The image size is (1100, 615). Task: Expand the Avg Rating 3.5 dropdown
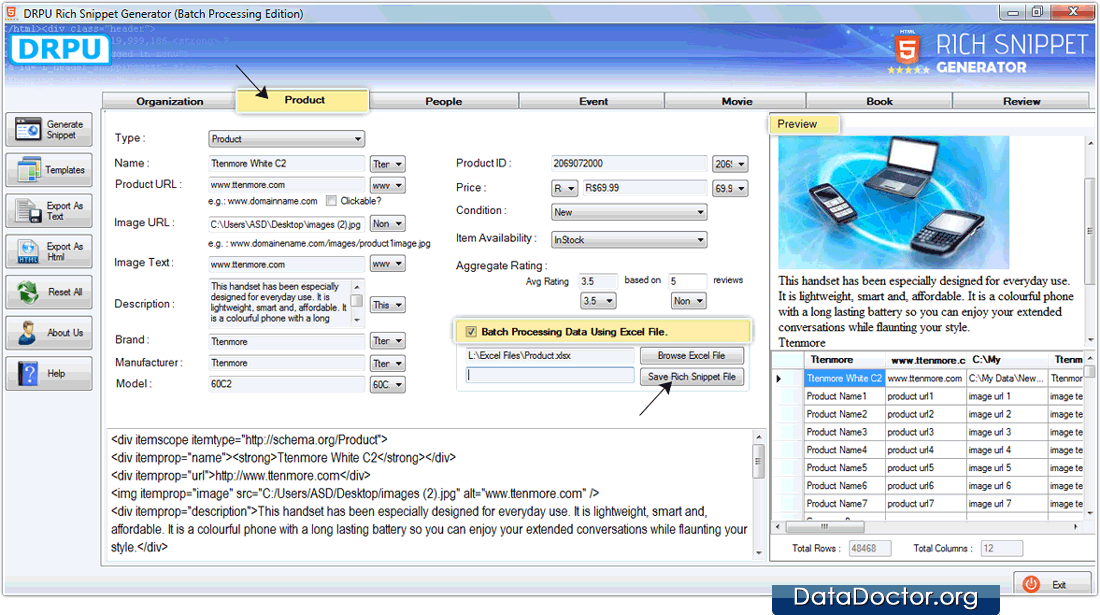tap(598, 301)
